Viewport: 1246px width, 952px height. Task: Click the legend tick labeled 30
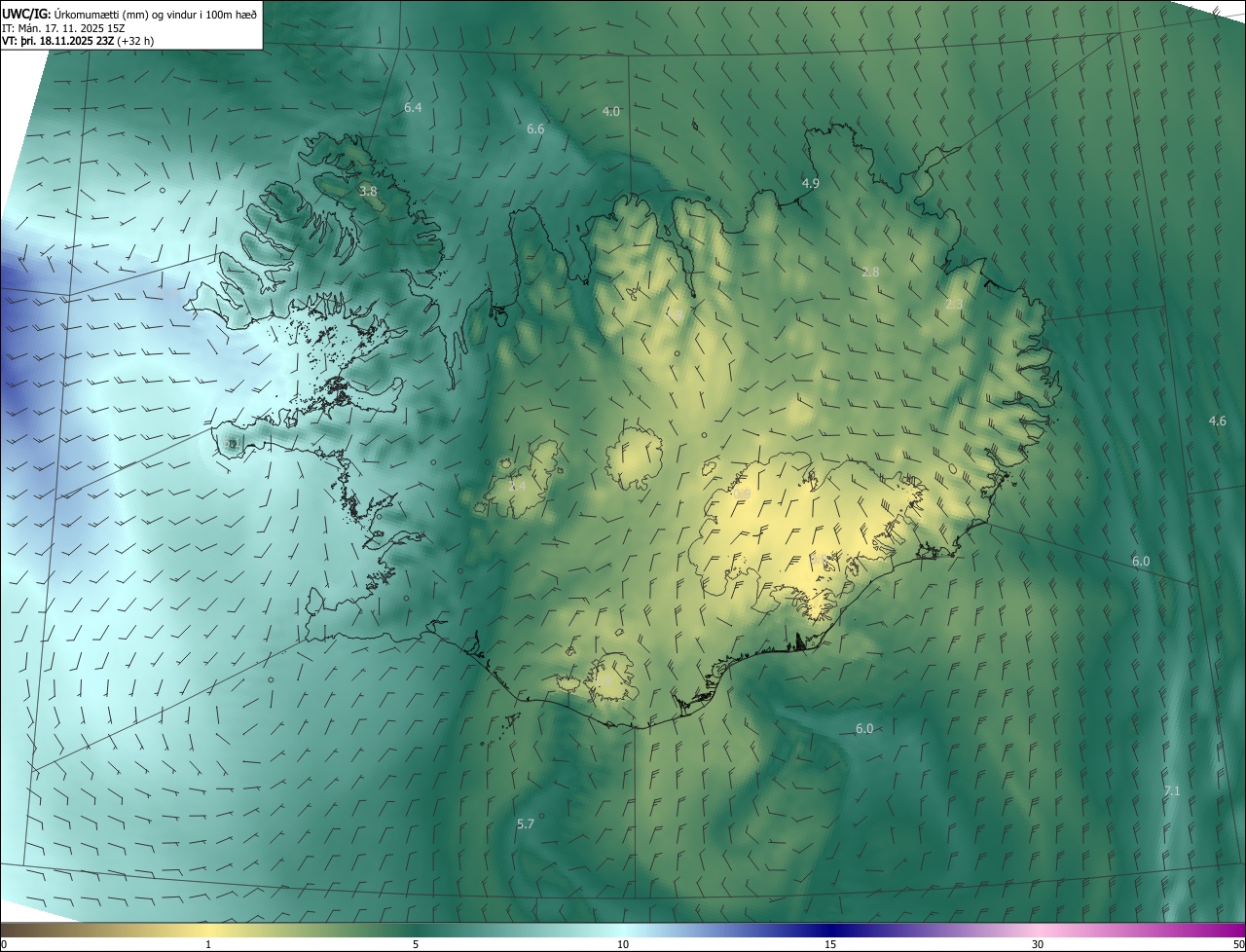coord(1038,944)
